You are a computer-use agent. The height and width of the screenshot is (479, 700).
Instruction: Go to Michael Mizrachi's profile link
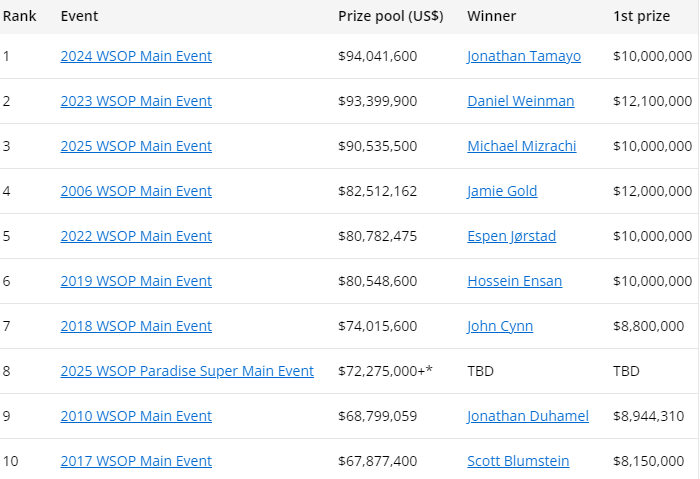pos(521,146)
